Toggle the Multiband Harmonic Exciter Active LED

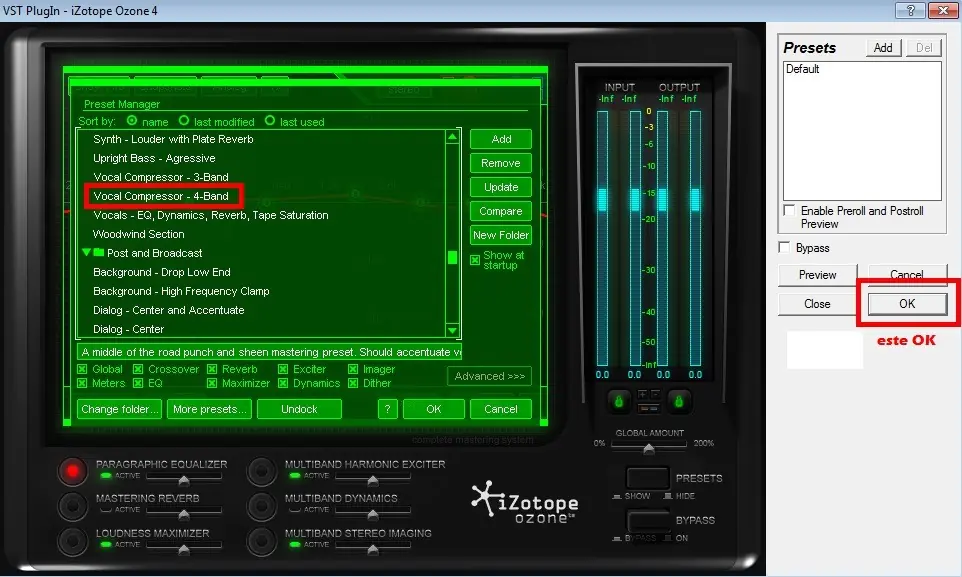tap(294, 476)
